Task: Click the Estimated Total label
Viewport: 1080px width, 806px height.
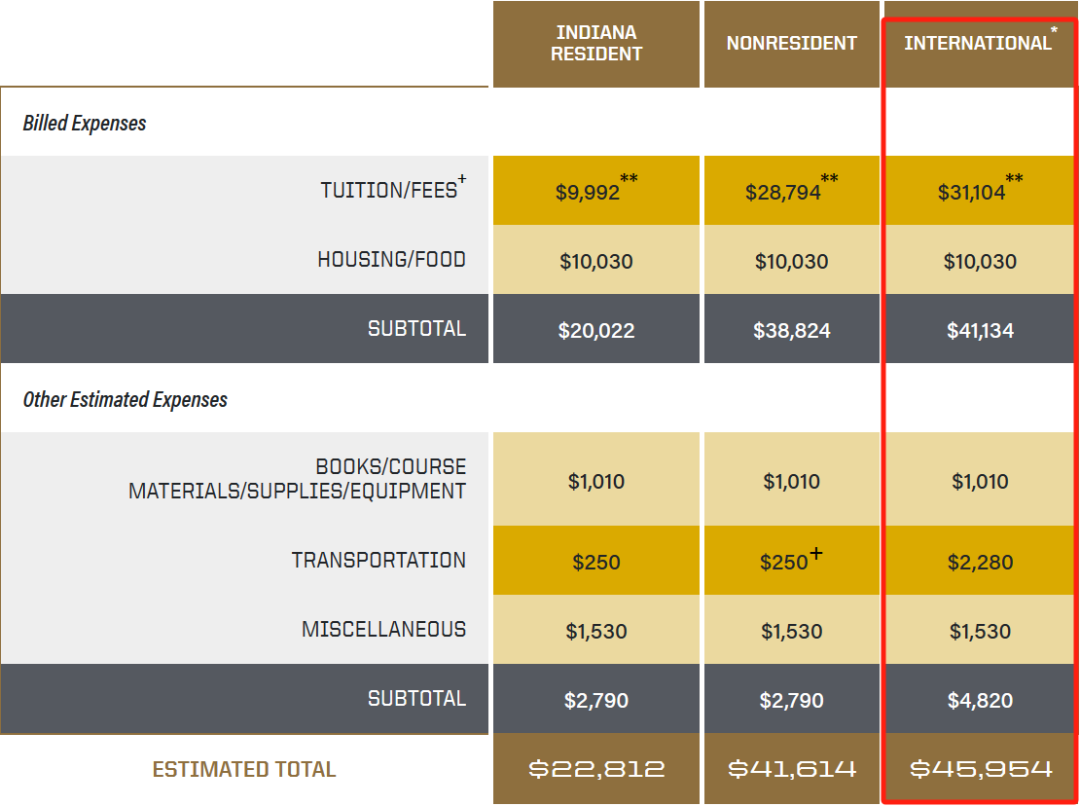Action: pos(244,769)
